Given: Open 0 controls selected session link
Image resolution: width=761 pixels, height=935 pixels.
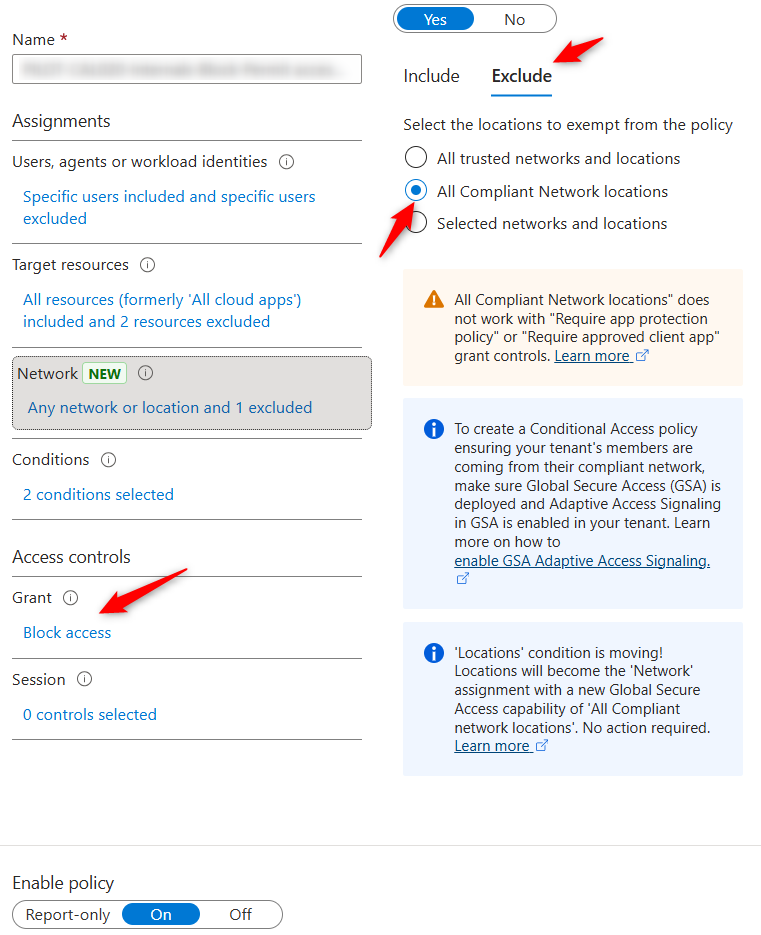Looking at the screenshot, I should pyautogui.click(x=90, y=715).
